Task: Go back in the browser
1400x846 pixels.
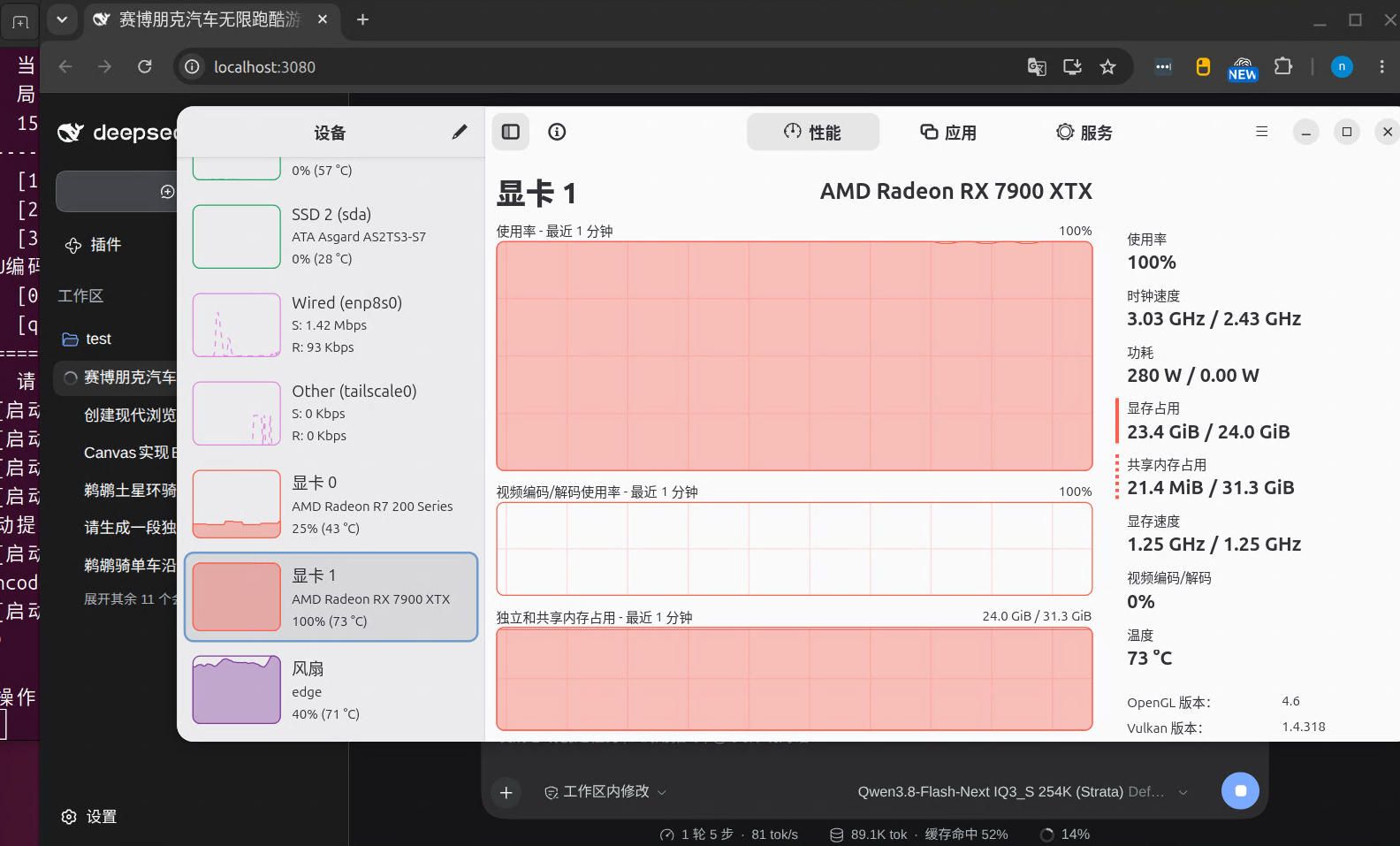Action: click(x=65, y=66)
